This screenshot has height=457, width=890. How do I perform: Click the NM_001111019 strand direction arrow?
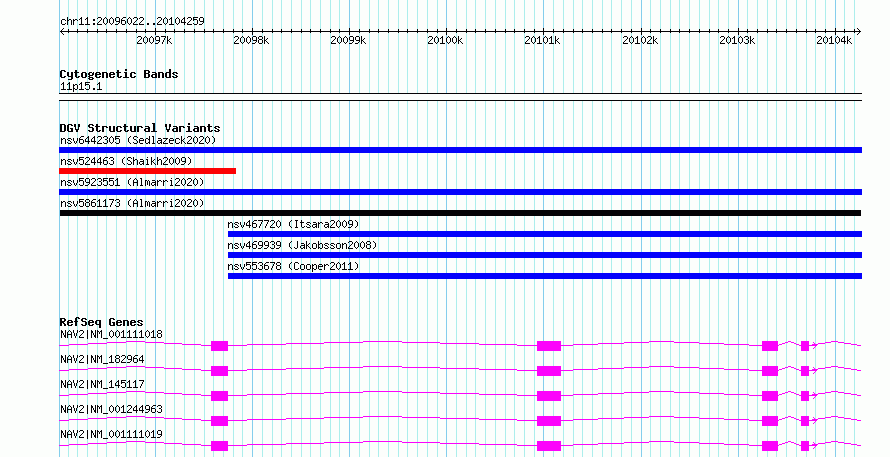815,446
